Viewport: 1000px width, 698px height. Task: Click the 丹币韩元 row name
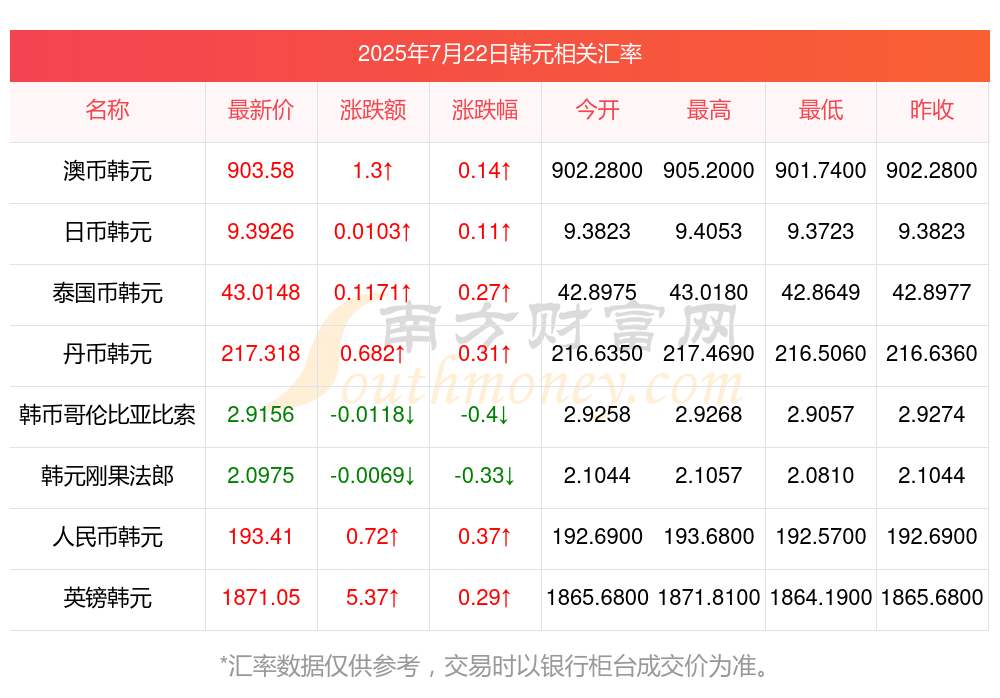107,353
